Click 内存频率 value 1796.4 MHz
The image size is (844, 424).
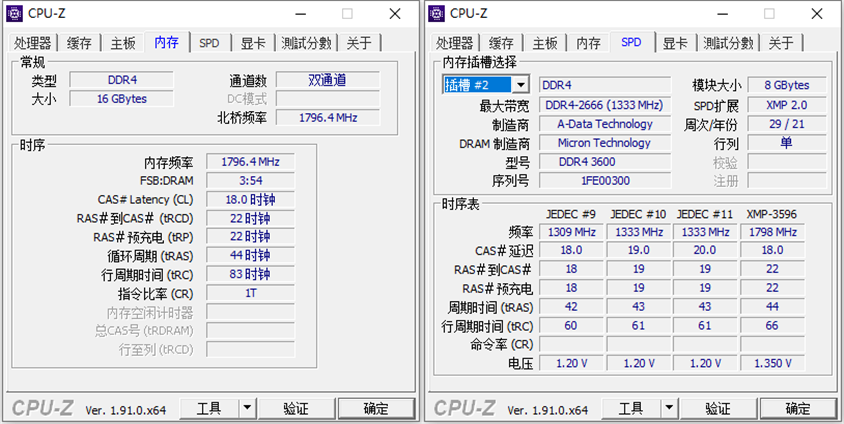click(250, 162)
